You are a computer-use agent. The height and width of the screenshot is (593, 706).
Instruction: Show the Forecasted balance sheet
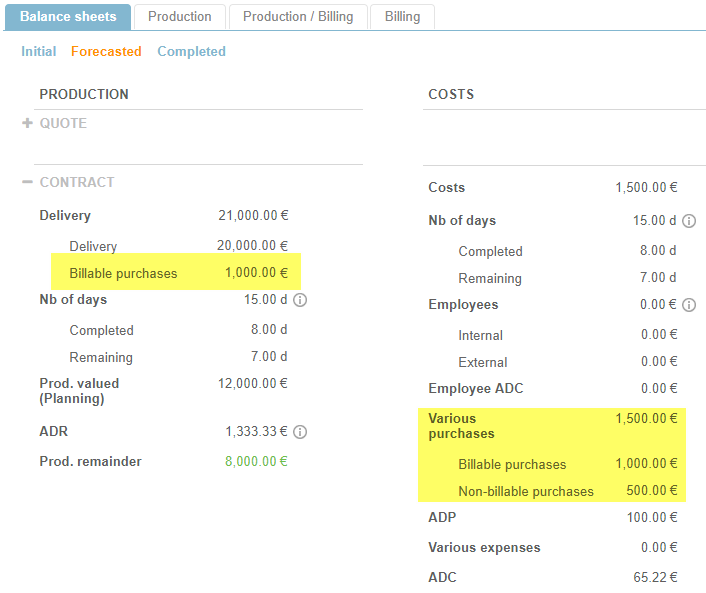pyautogui.click(x=106, y=51)
